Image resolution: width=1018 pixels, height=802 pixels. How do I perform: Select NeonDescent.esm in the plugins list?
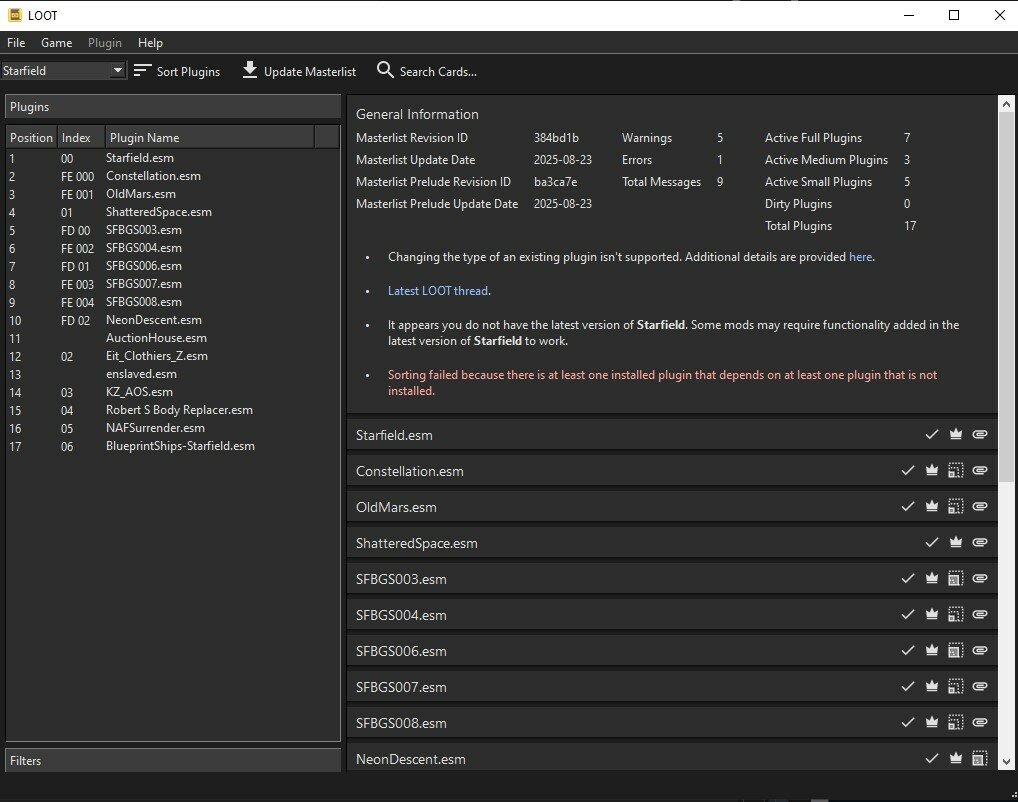[x=173, y=320]
